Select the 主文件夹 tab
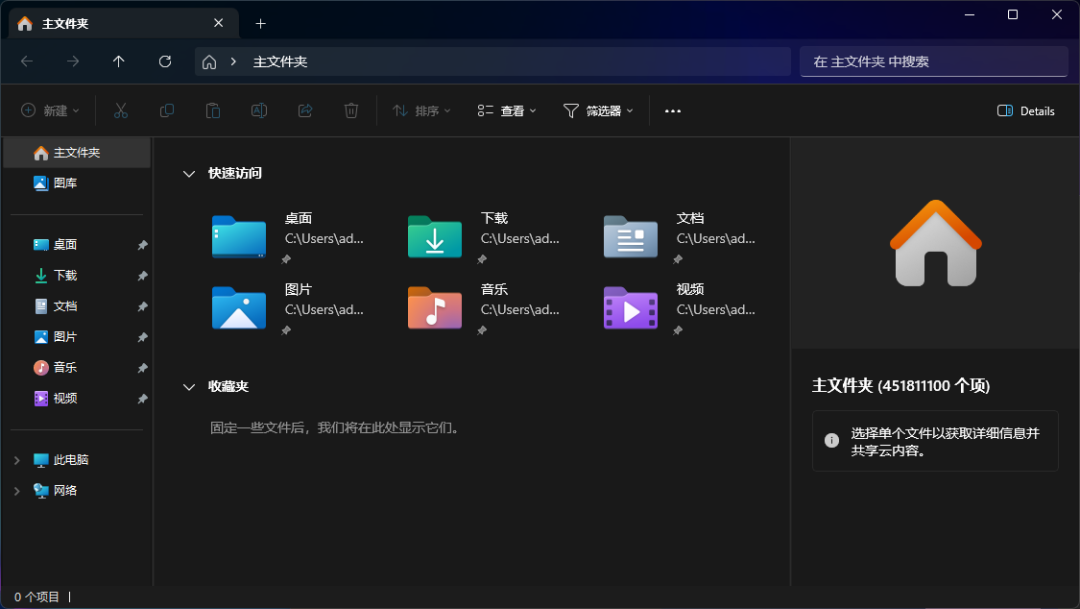Image resolution: width=1080 pixels, height=609 pixels. coord(124,23)
